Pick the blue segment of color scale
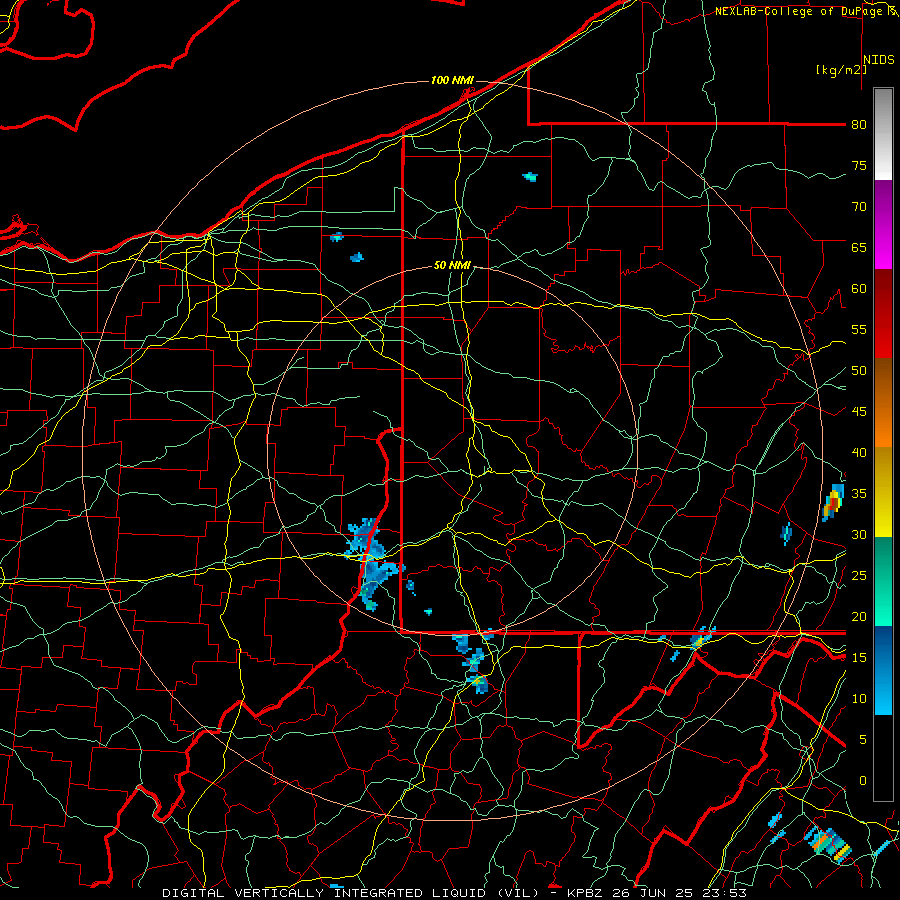The image size is (900, 900). pyautogui.click(x=883, y=670)
